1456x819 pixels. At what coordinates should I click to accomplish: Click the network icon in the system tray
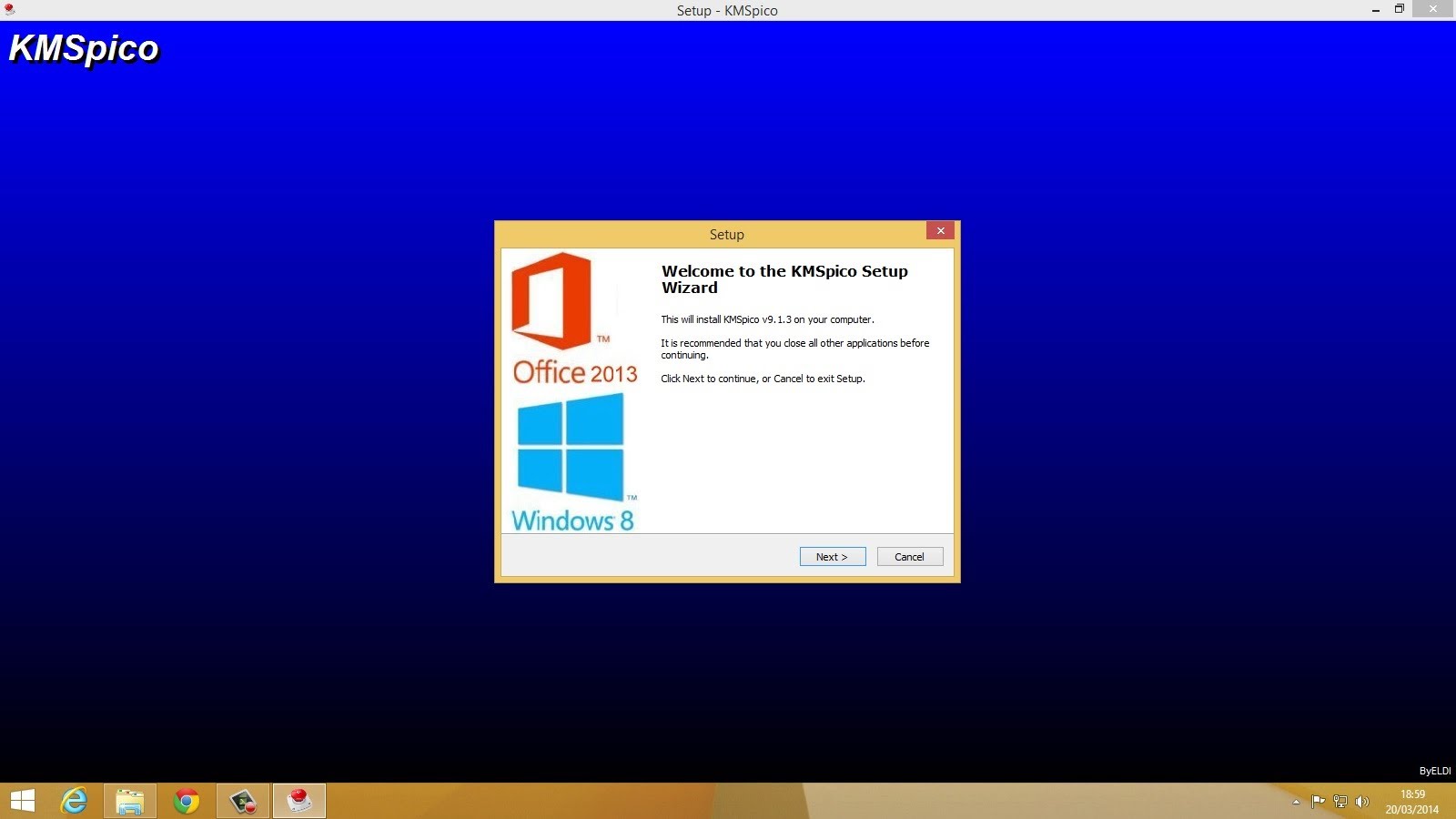point(1340,802)
